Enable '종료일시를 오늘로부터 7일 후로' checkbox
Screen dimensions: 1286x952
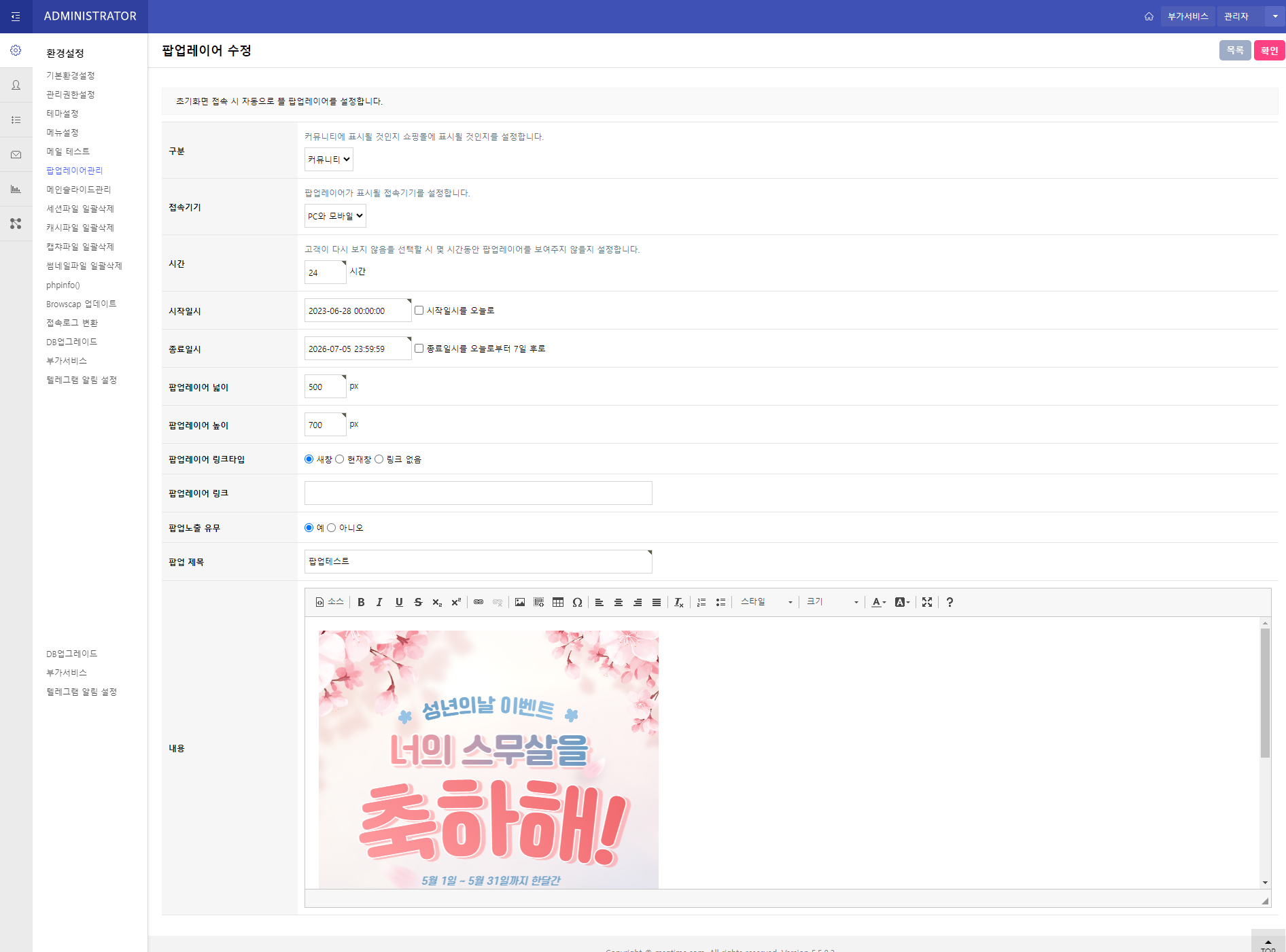(x=419, y=349)
